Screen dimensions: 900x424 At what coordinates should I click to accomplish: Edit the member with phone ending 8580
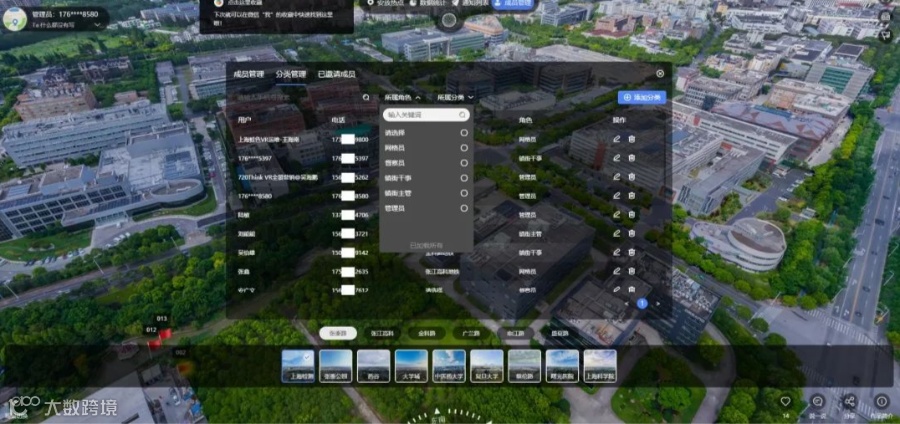click(616, 196)
